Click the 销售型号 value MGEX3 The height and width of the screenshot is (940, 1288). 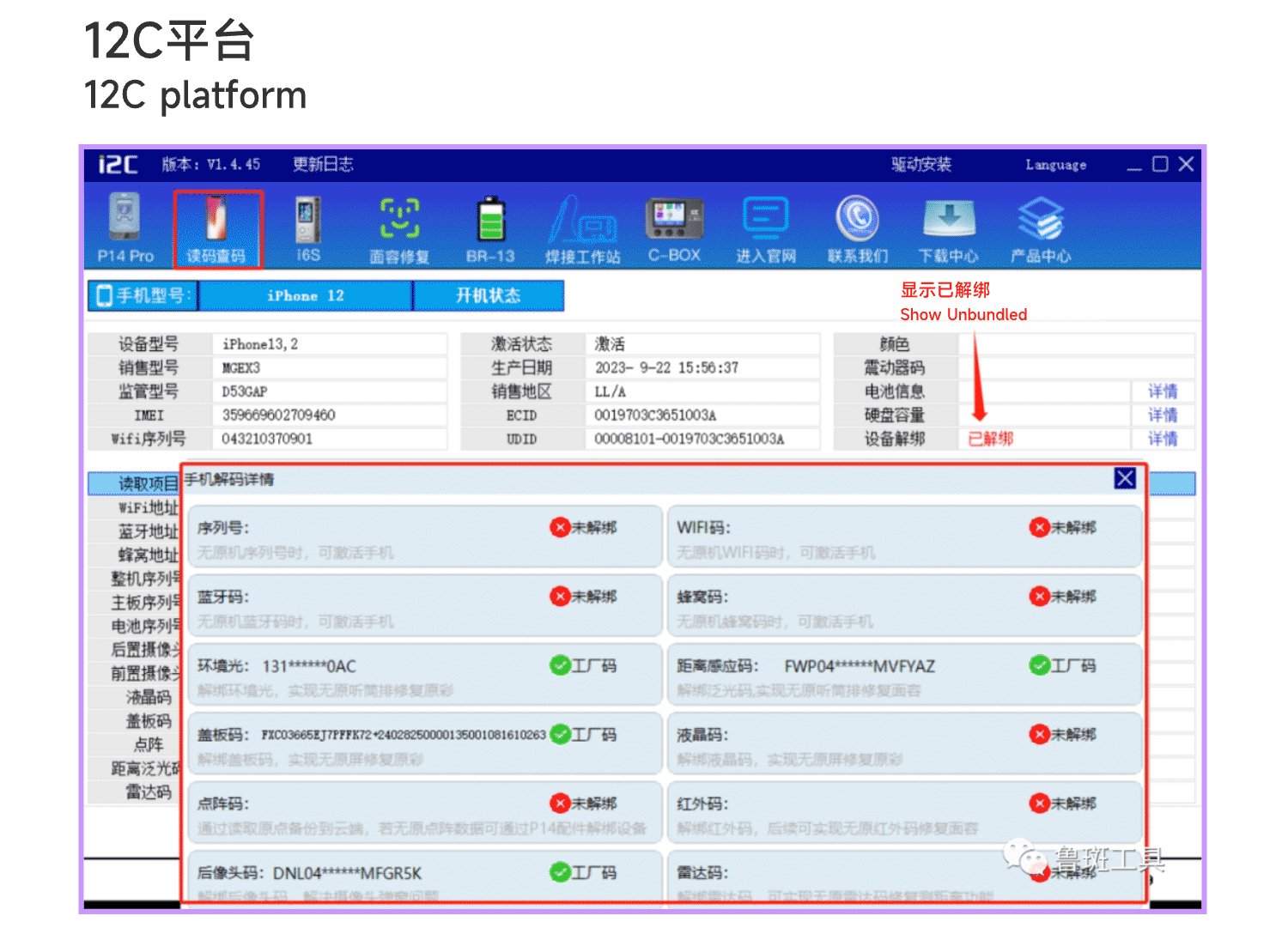pyautogui.click(x=241, y=368)
